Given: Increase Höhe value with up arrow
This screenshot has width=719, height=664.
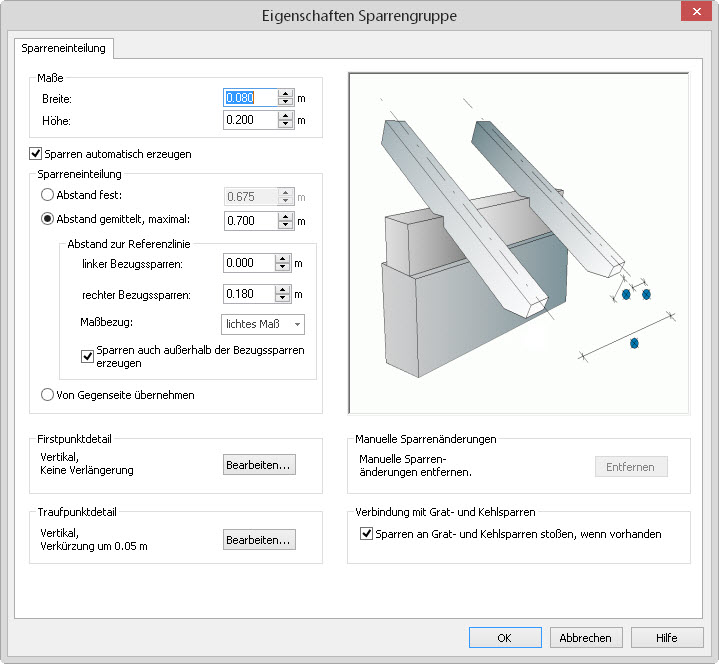Looking at the screenshot, I should point(285,116).
